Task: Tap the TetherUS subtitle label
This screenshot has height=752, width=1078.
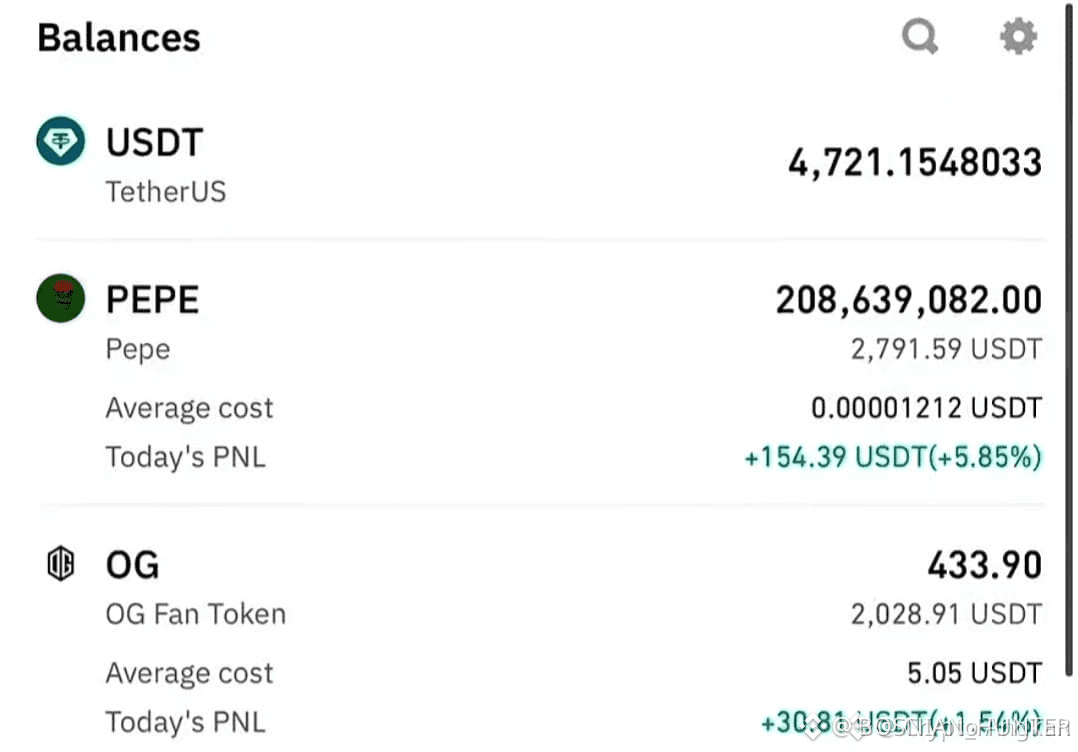Action: point(166,191)
